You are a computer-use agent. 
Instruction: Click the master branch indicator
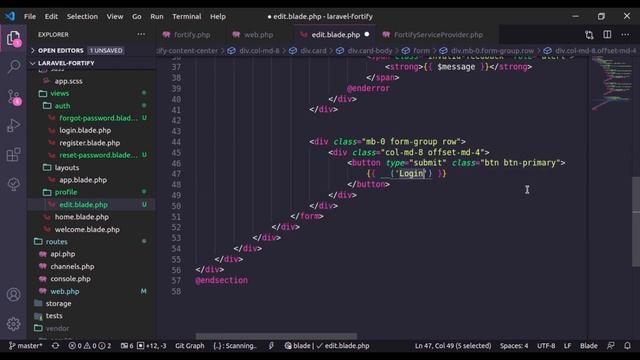[x=25, y=346]
